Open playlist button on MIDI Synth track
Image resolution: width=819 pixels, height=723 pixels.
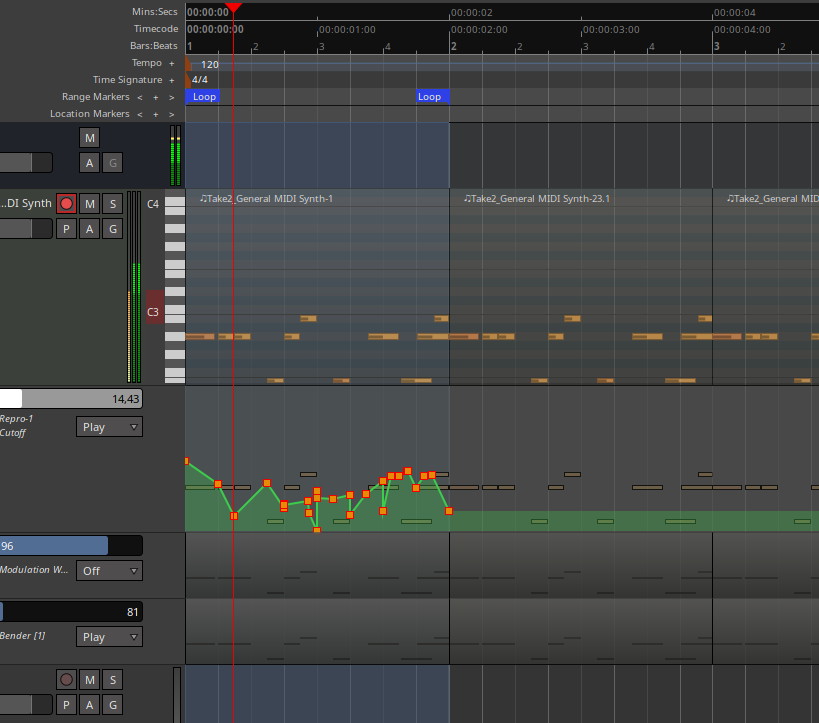click(66, 229)
